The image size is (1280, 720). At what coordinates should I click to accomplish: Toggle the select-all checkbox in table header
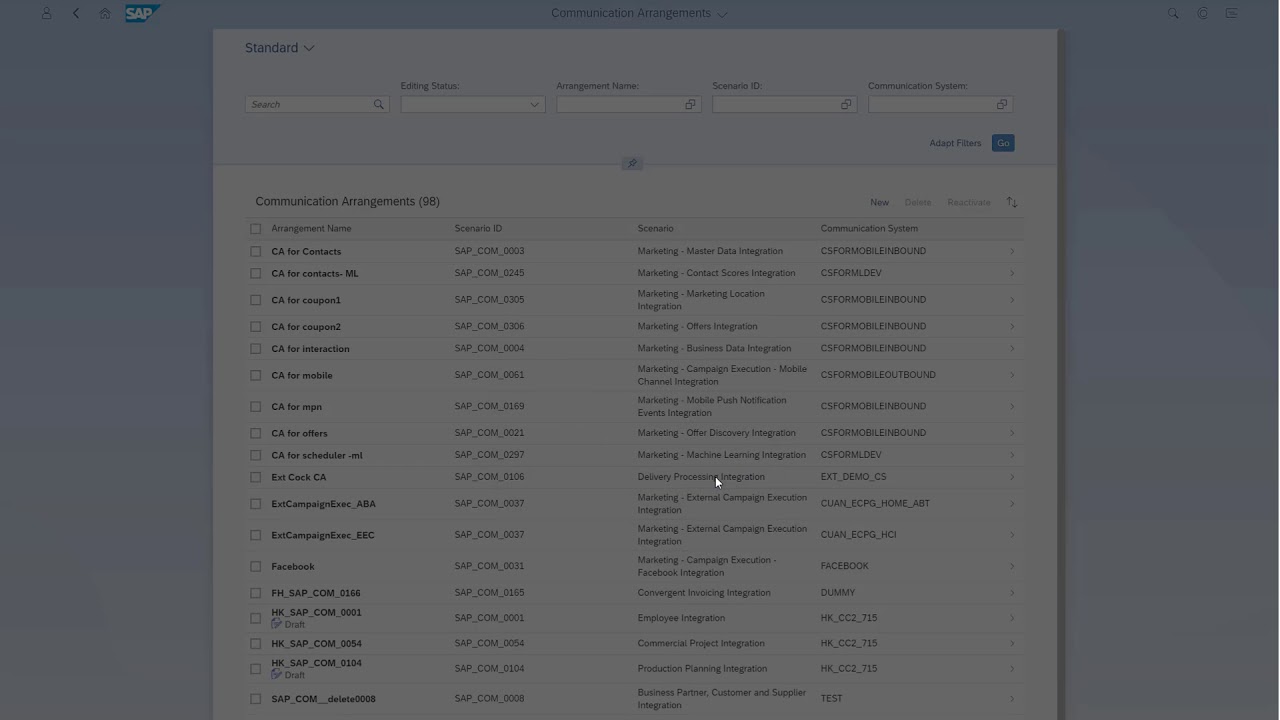coord(256,228)
